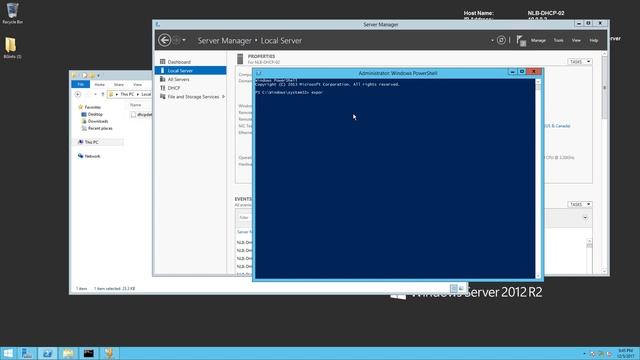Open File Explorer taskbar icon

pos(68,353)
